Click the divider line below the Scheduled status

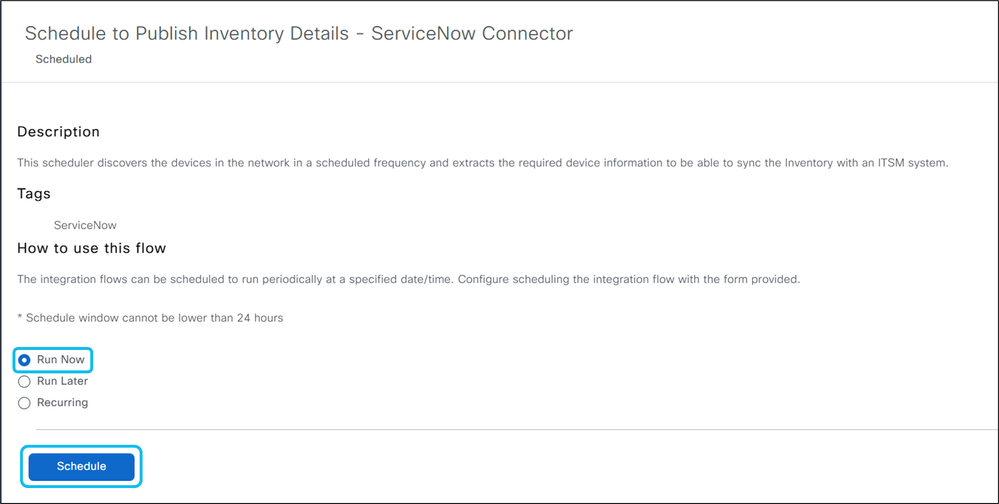(x=500, y=82)
